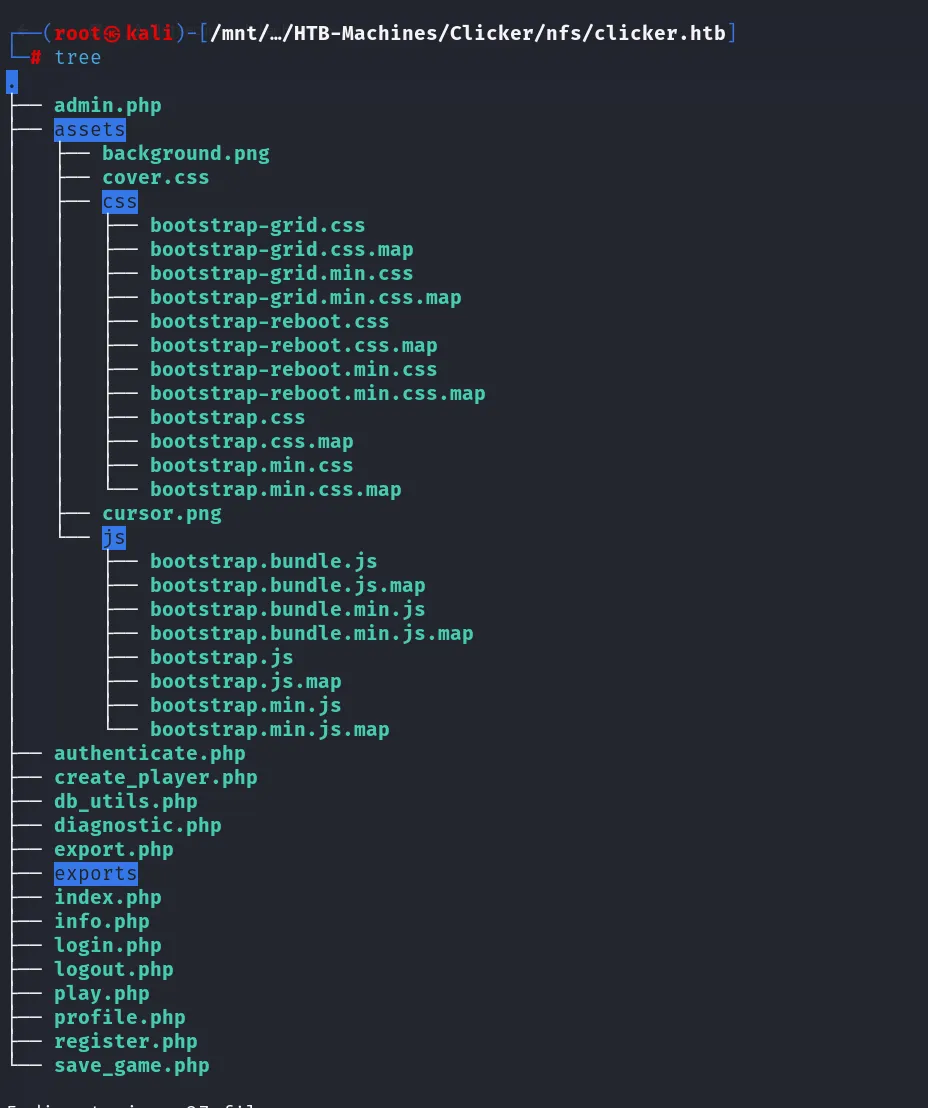Click authenticate.php in the listing

(x=150, y=754)
